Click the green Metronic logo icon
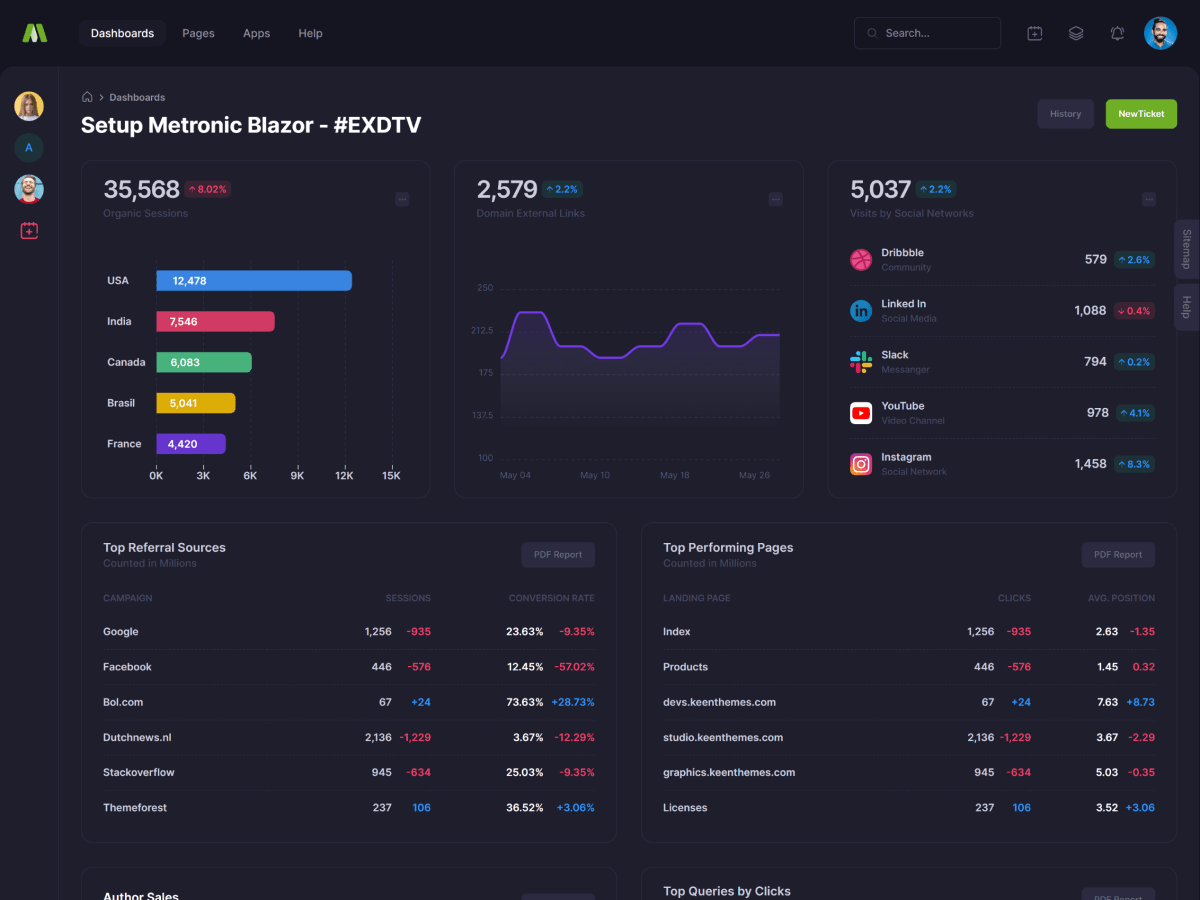The width and height of the screenshot is (1200, 900). [35, 33]
